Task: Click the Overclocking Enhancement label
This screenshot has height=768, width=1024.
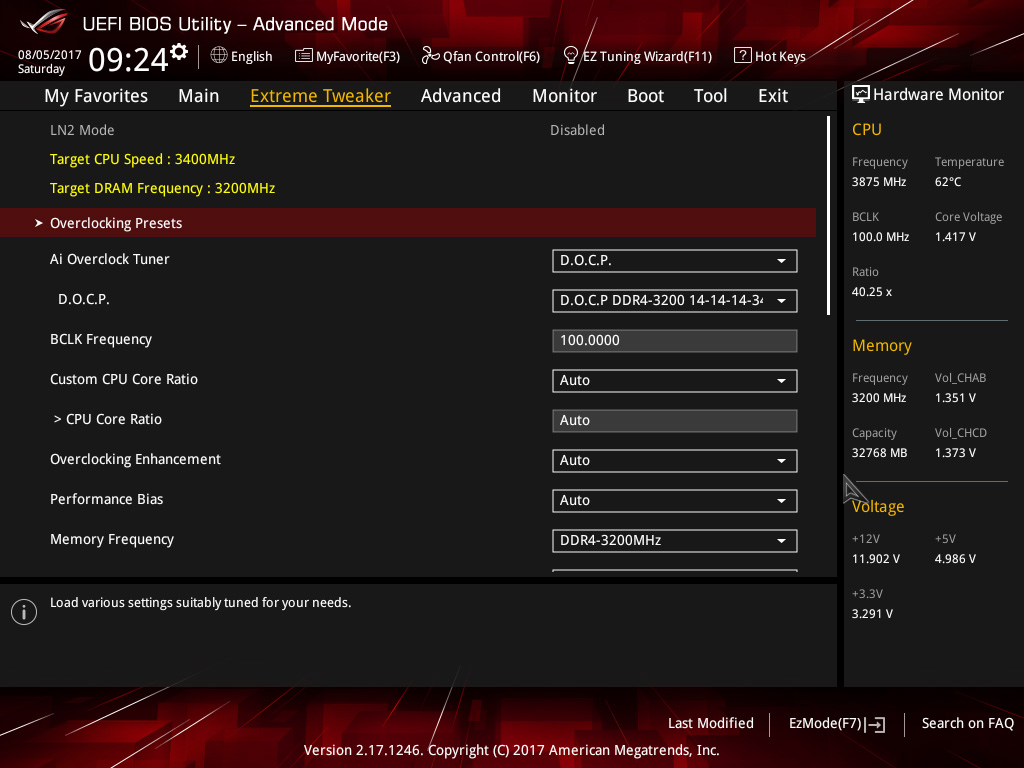Action: pos(135,459)
